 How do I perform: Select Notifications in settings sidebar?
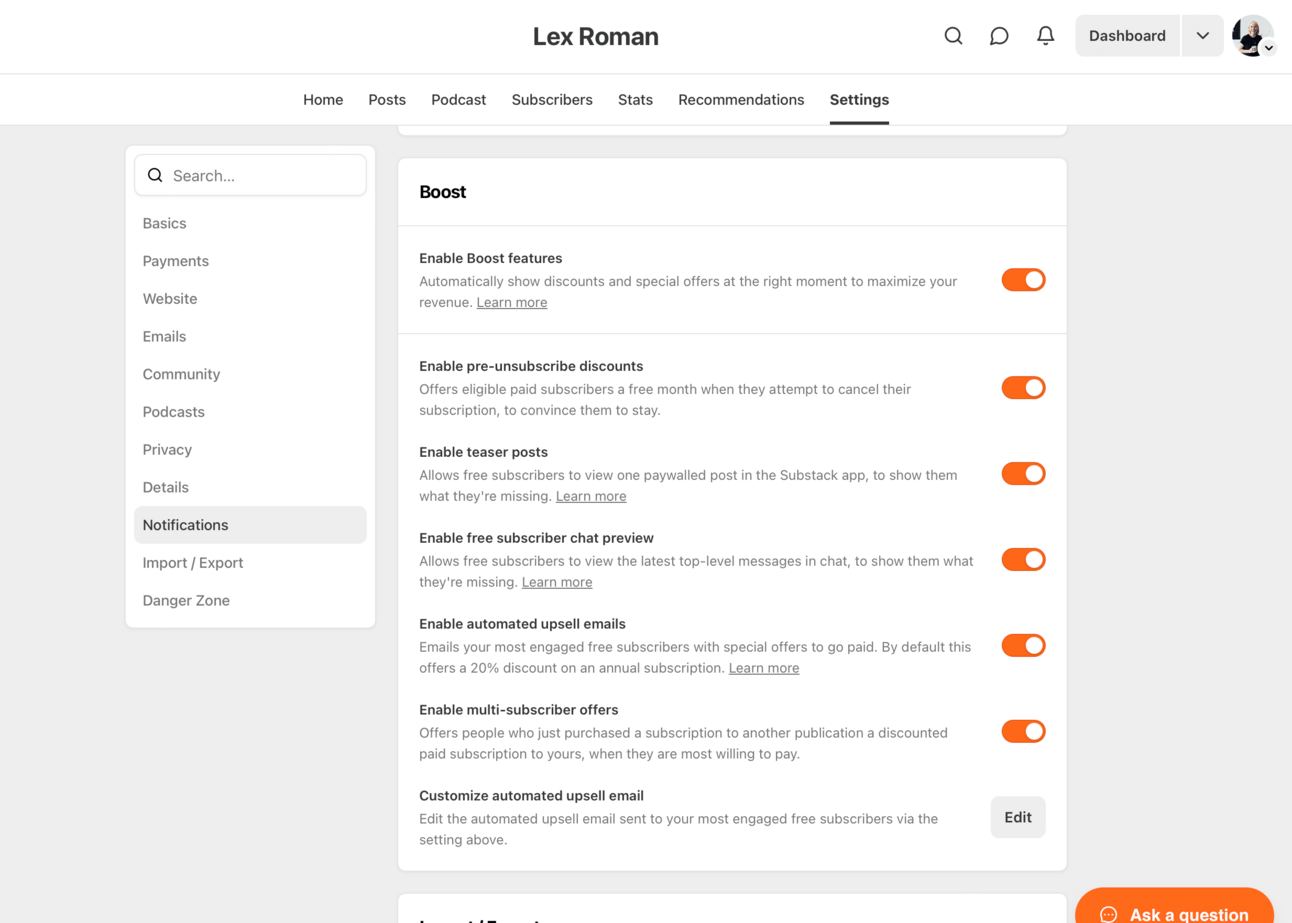click(250, 525)
